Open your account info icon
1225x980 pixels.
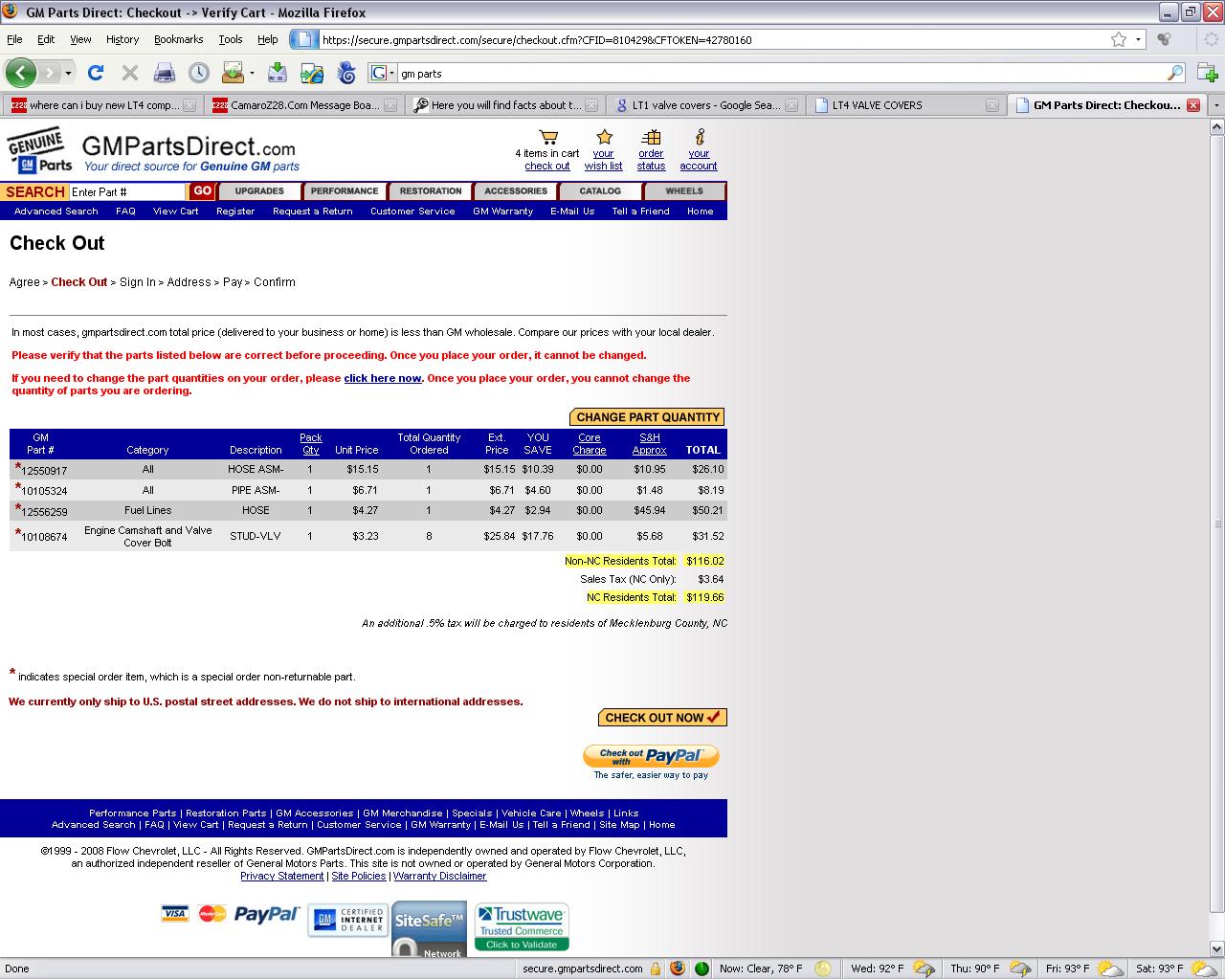coord(700,138)
